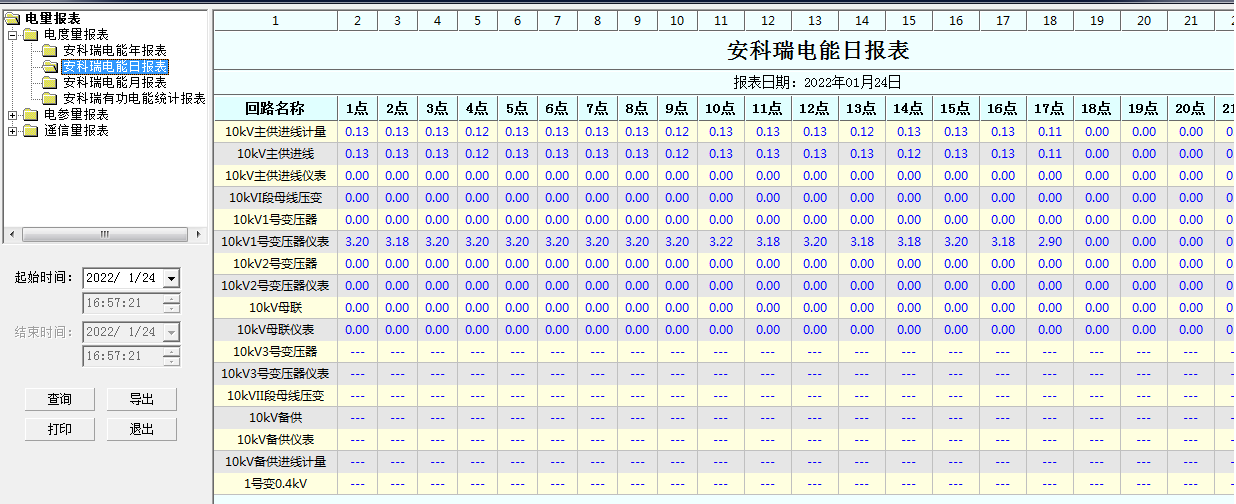Expand the 电参量报表 tree node

pos(12,114)
